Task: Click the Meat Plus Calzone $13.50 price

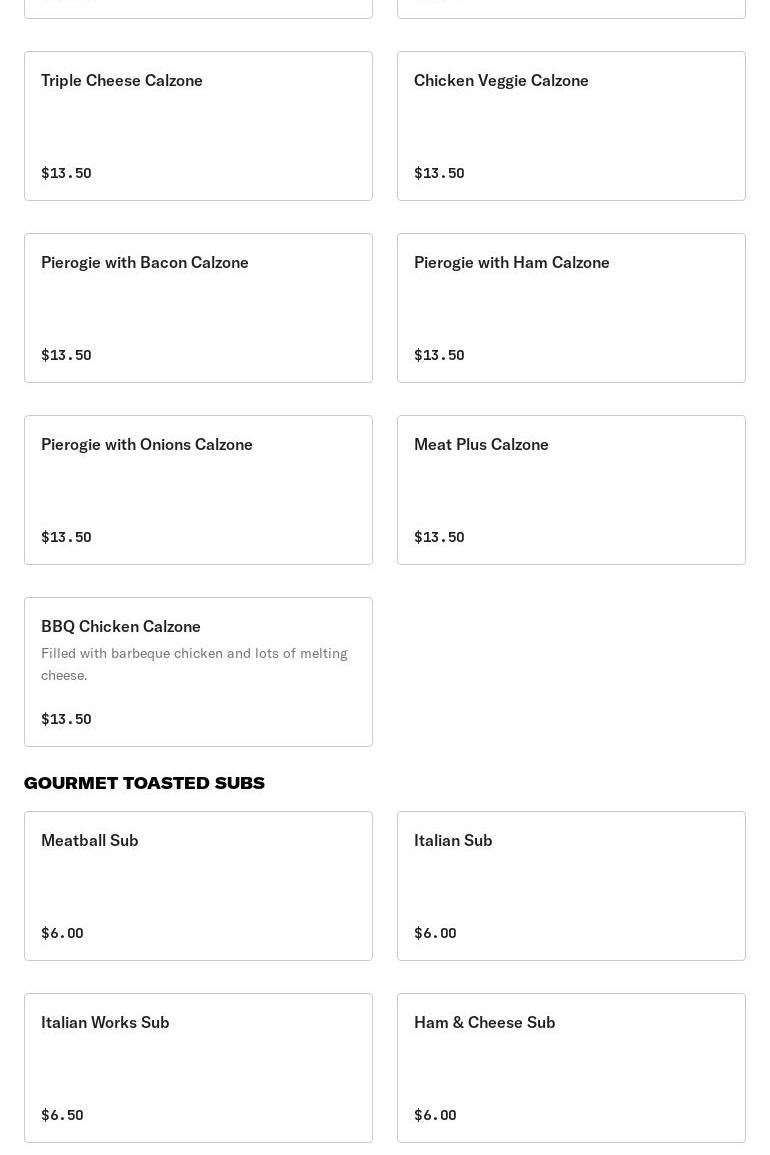Action: point(439,537)
